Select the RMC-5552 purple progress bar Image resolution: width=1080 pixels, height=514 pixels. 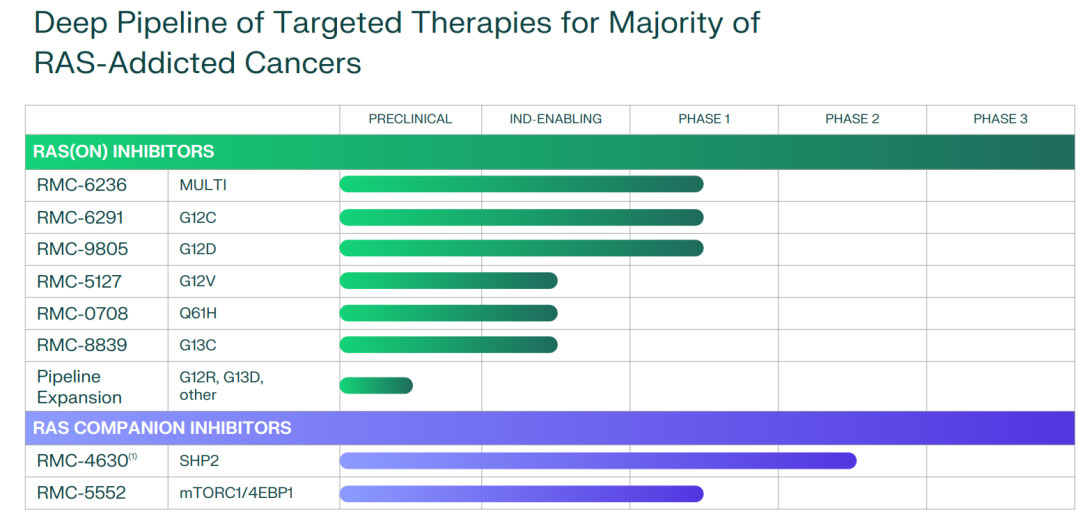pos(521,494)
